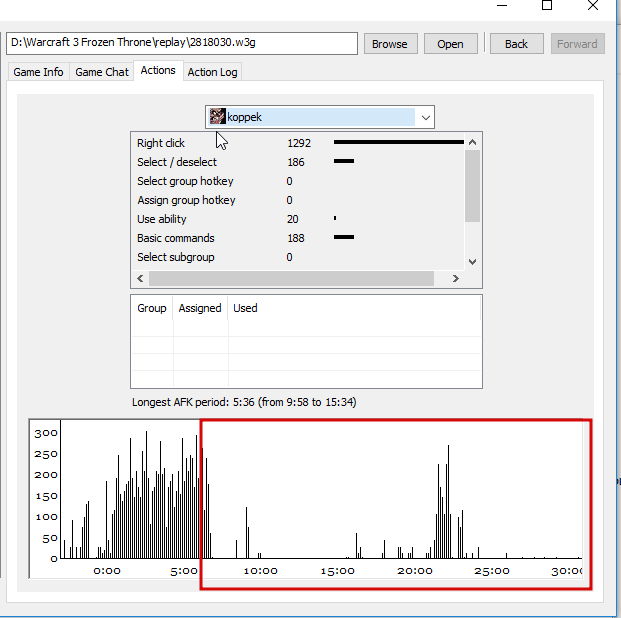
Task: Focus the replay file path field
Action: point(182,43)
